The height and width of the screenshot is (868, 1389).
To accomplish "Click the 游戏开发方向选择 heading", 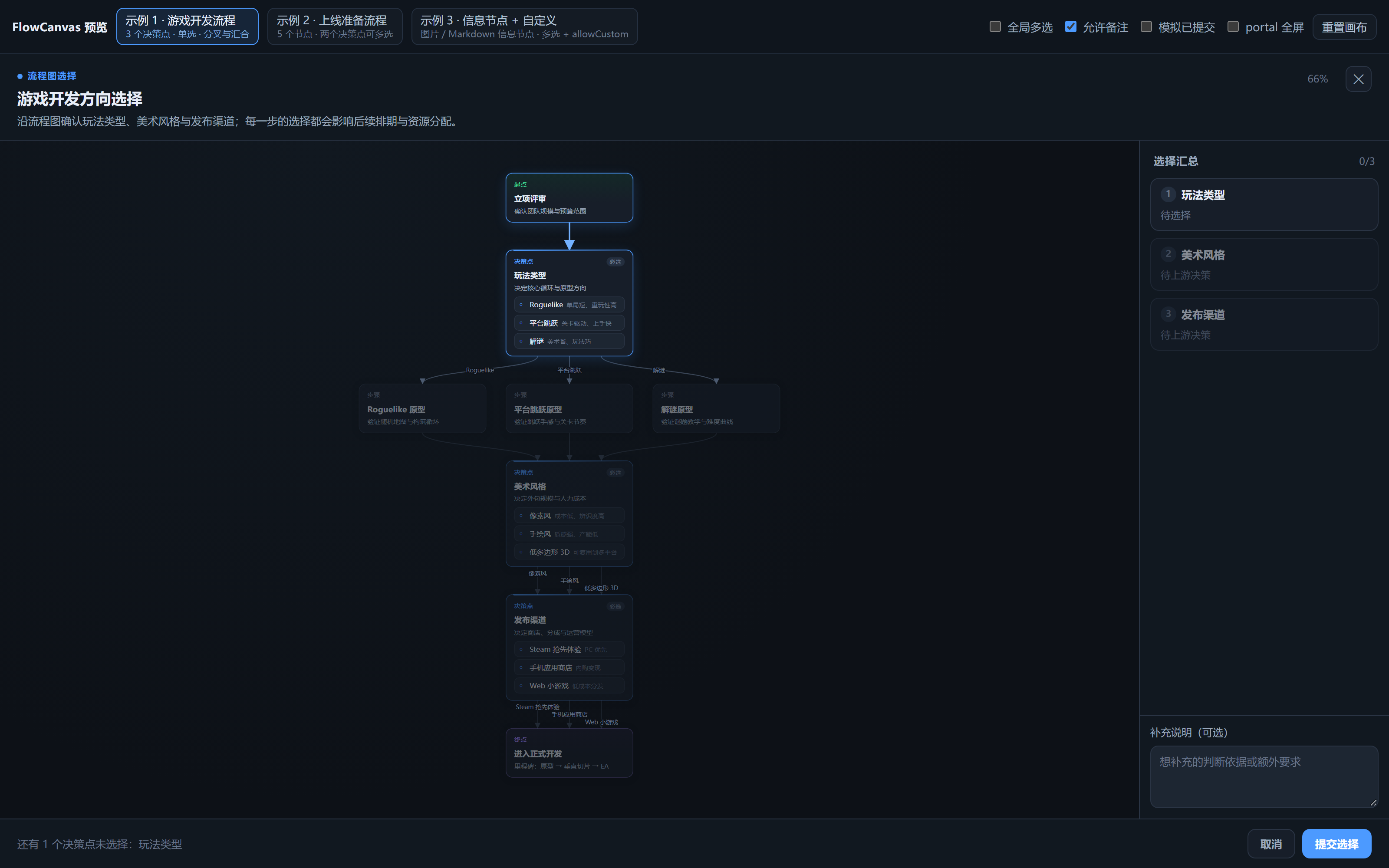I will [80, 99].
